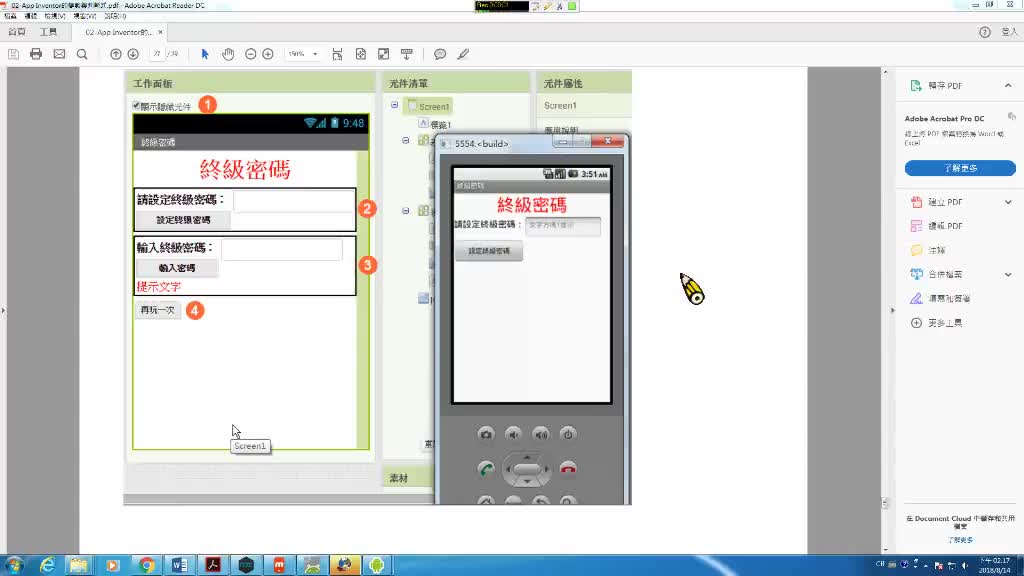Zoom in with the plus button

(x=268, y=54)
